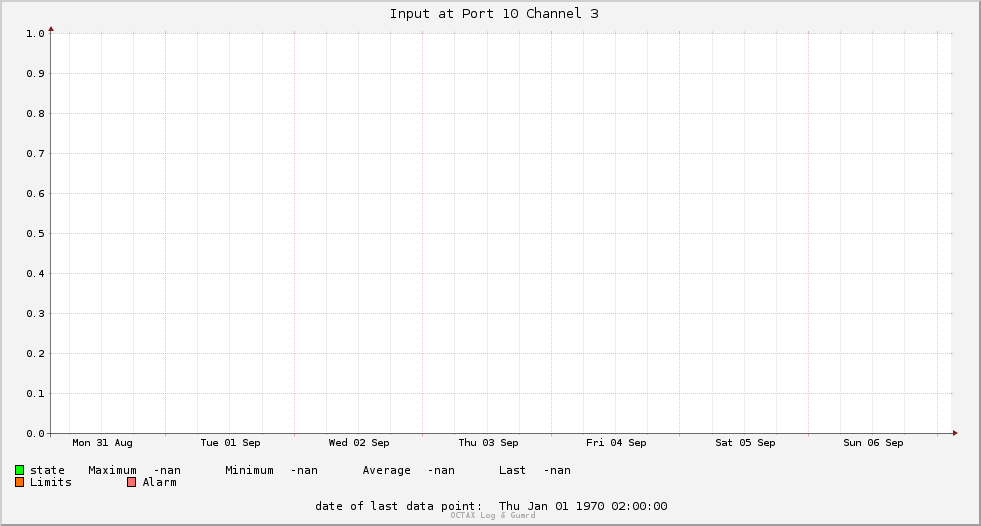
Task: Click the 'Thu Jan 01 1970 02:00:00' timestamp
Action: coord(583,506)
